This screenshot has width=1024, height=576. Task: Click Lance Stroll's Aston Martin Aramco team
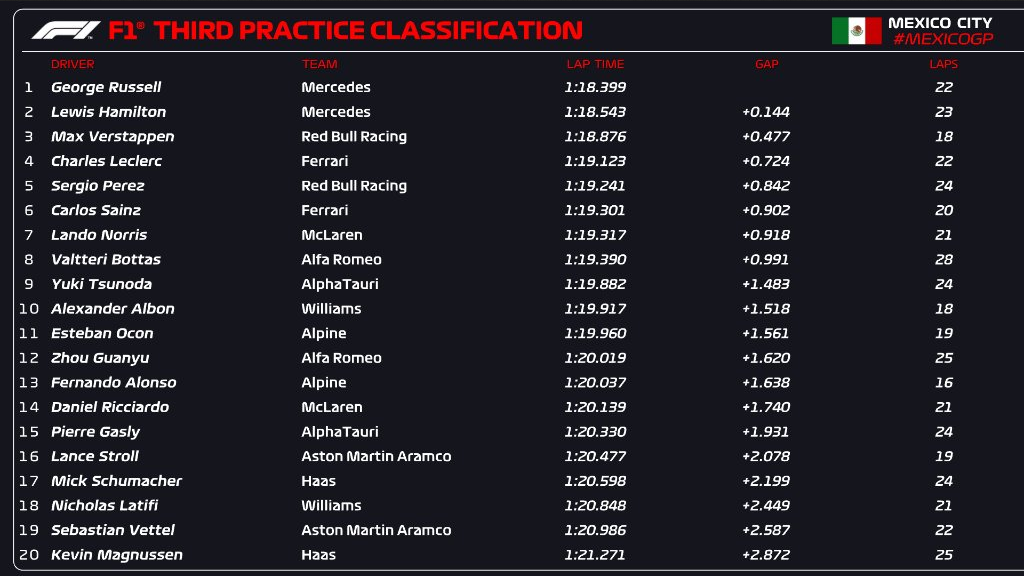click(x=376, y=456)
